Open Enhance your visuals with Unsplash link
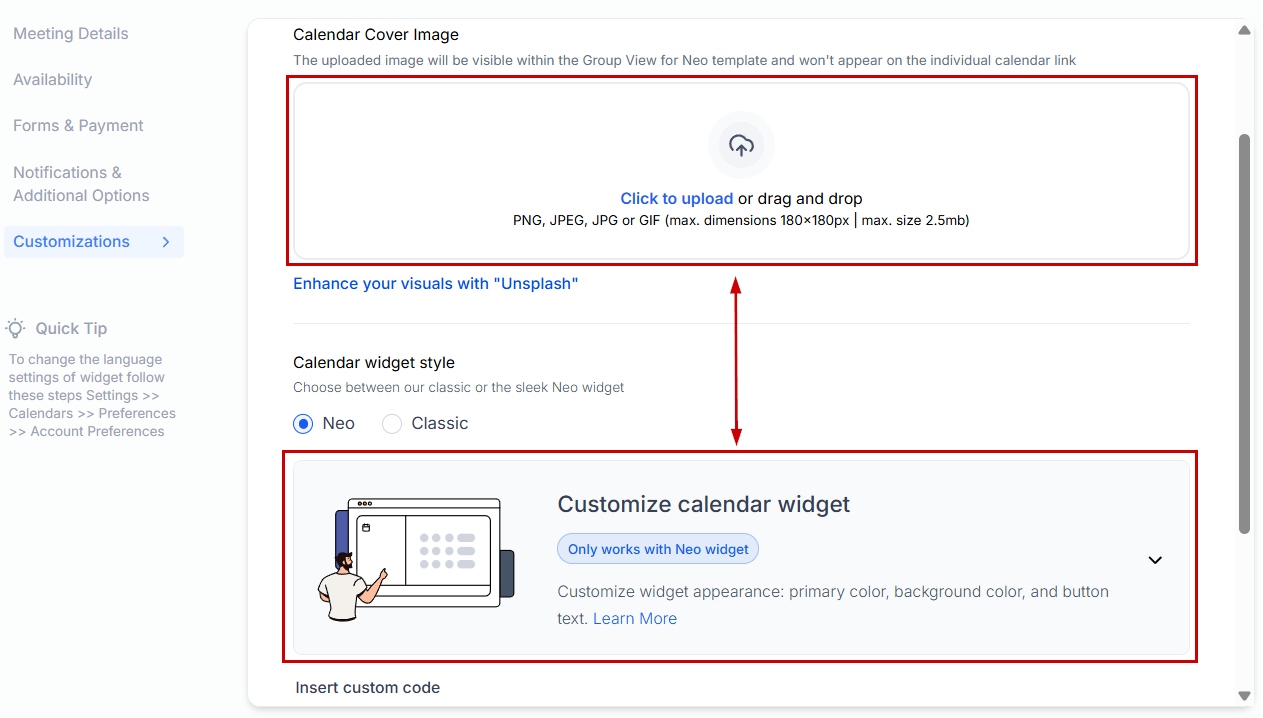Image resolution: width=1263 pixels, height=718 pixels. pos(436,284)
